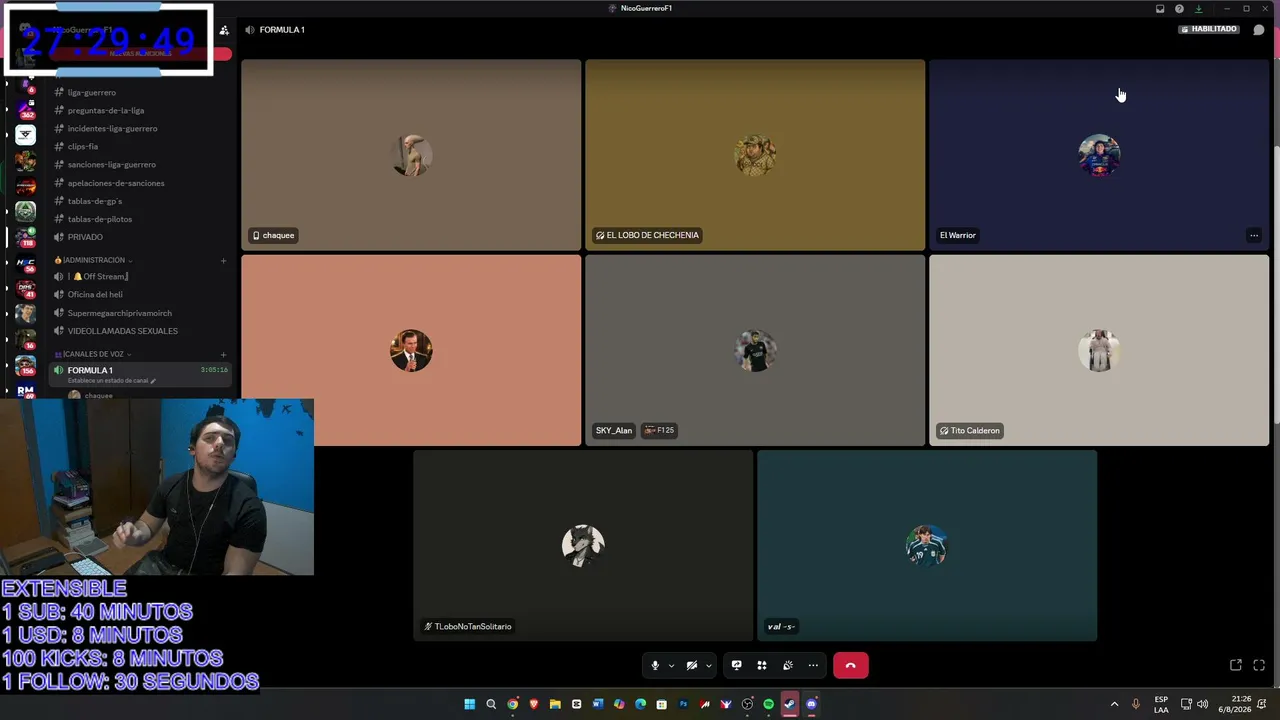Open activities launcher in call controls
This screenshot has width=1280, height=720.
point(762,665)
